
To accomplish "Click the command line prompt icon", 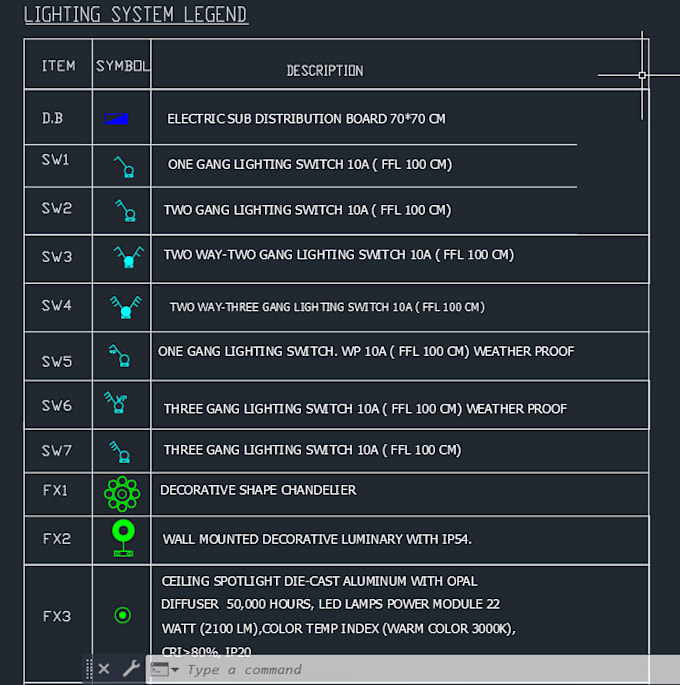I will pos(159,669).
